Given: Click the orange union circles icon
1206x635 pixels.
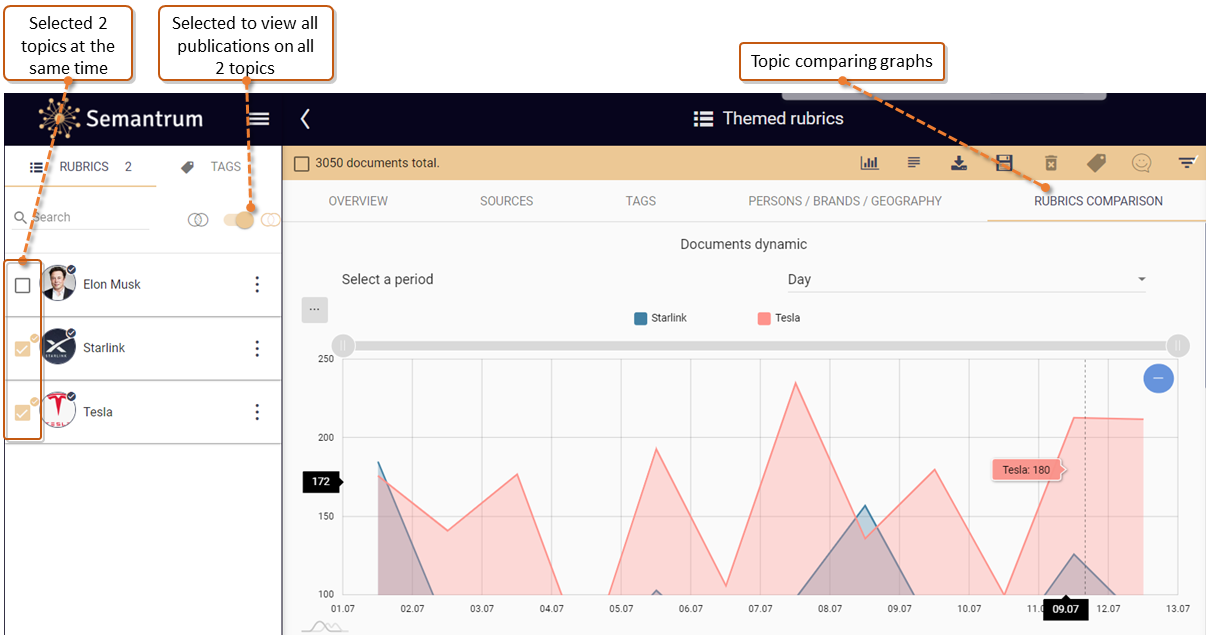Looking at the screenshot, I should 270,220.
